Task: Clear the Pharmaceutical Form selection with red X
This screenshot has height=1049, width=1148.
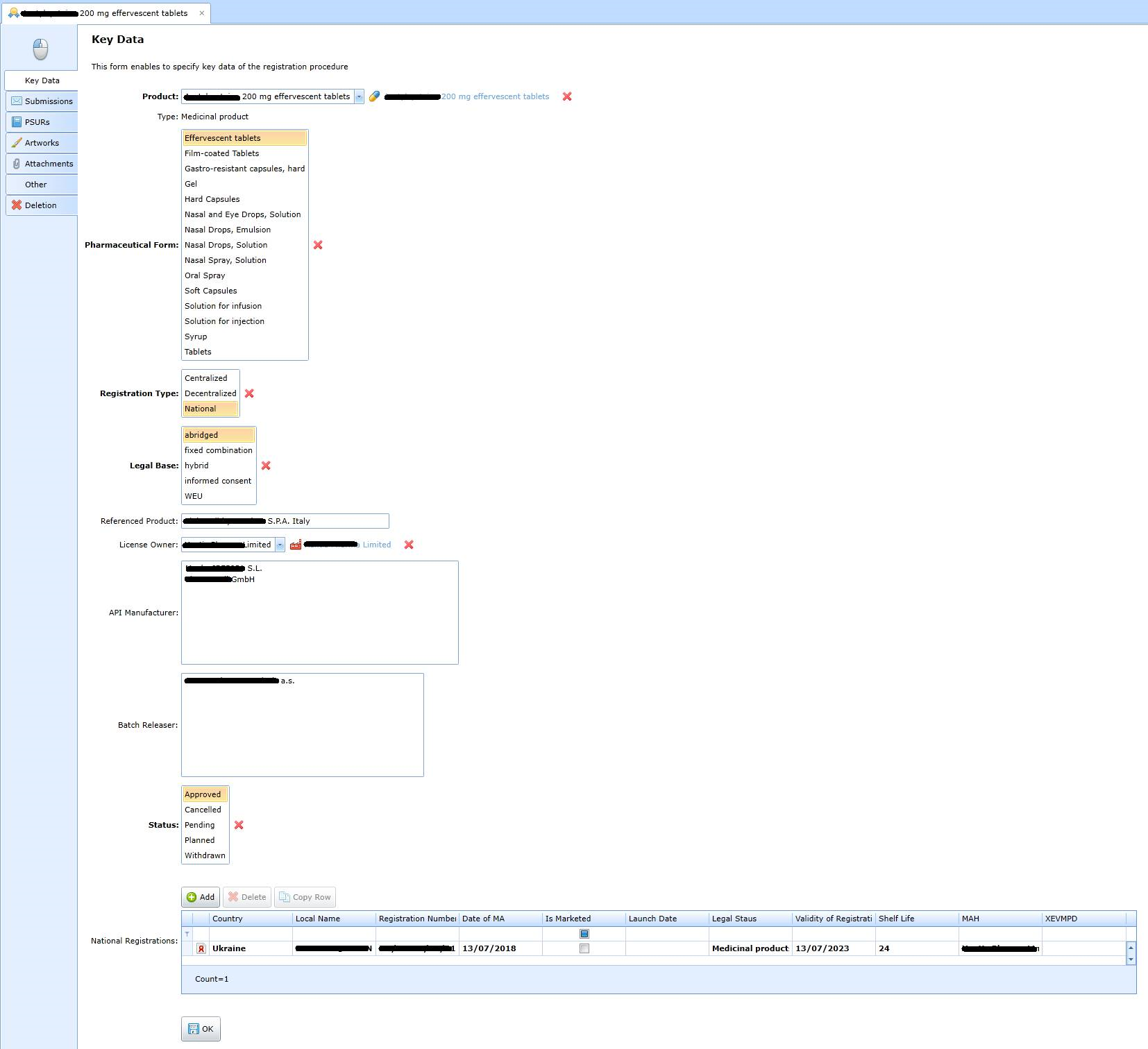Action: (x=318, y=245)
